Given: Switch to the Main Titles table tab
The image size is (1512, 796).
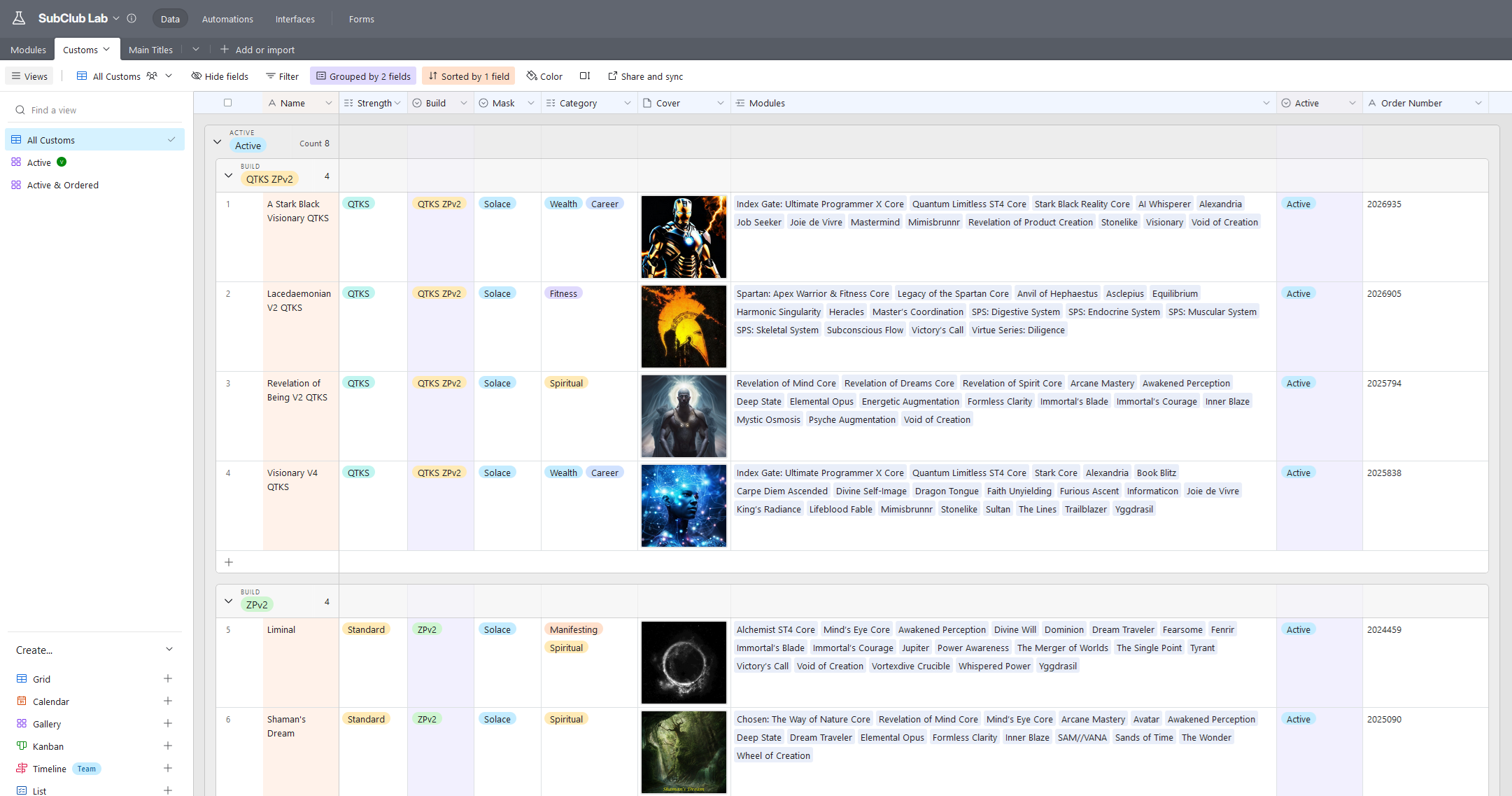Looking at the screenshot, I should point(150,50).
